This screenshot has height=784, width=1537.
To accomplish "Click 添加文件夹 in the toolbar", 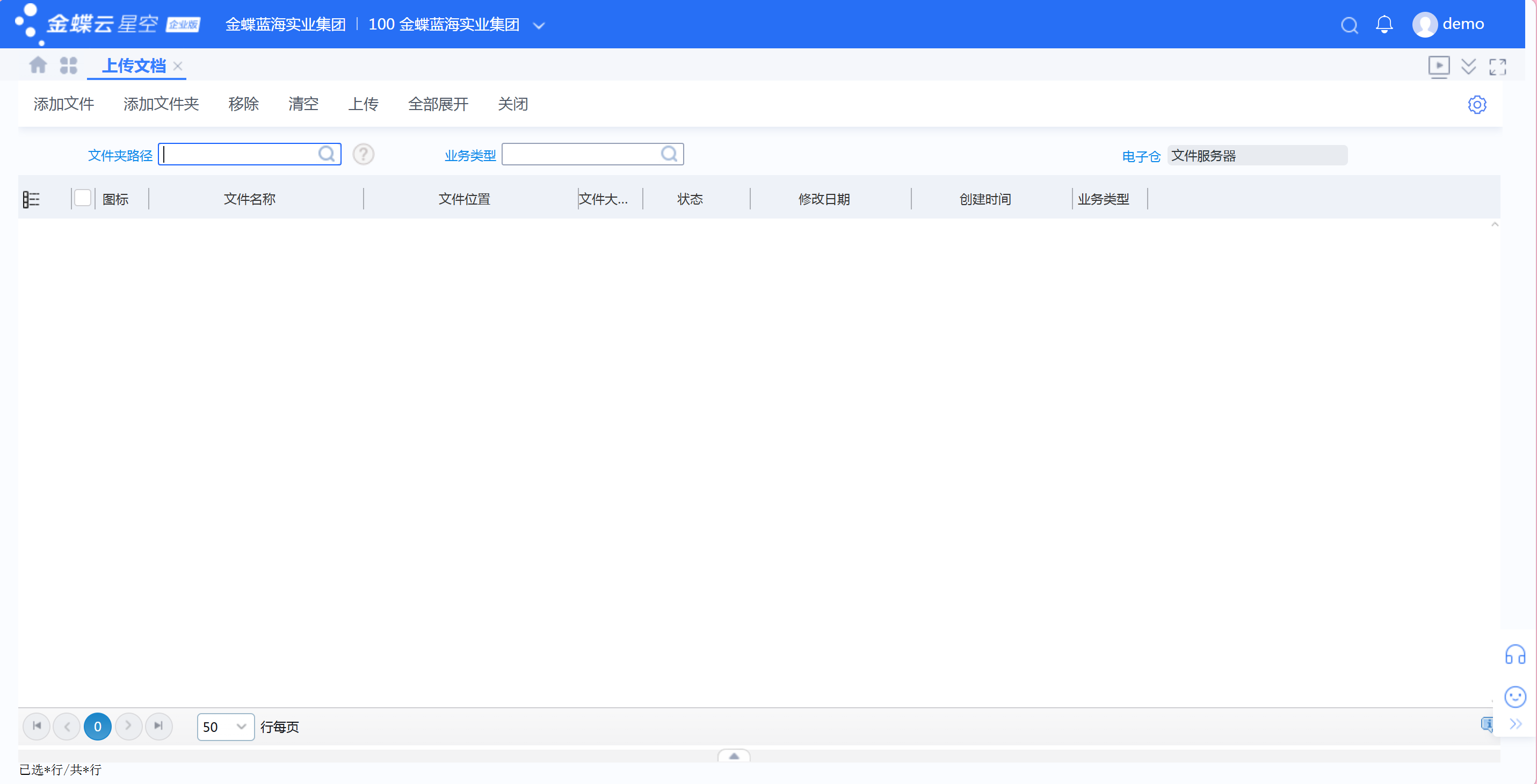I will tap(161, 104).
